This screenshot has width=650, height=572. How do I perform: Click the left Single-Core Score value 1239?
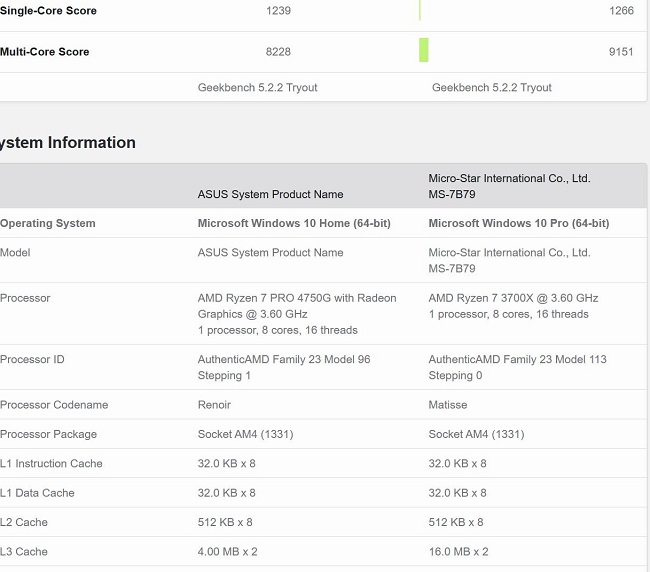pos(278,10)
